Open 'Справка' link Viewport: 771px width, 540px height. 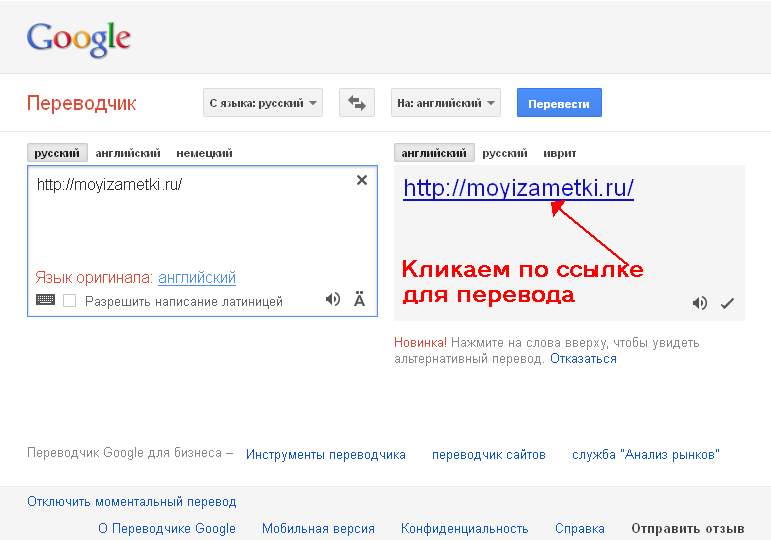580,529
